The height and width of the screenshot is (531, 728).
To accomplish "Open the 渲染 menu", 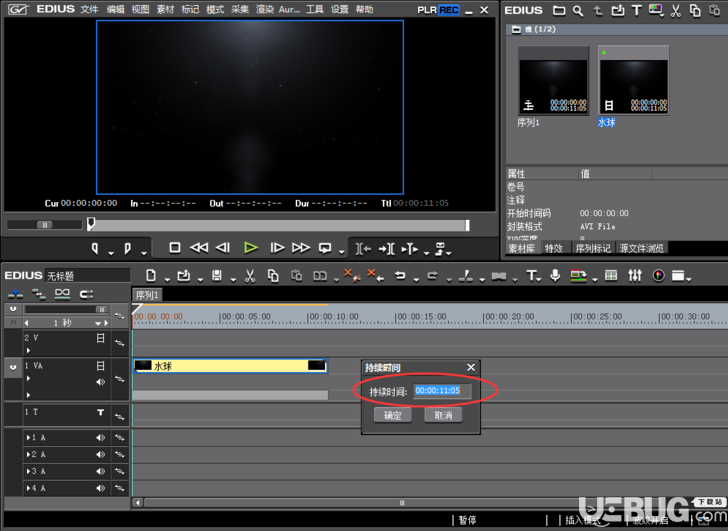I will 265,9.
